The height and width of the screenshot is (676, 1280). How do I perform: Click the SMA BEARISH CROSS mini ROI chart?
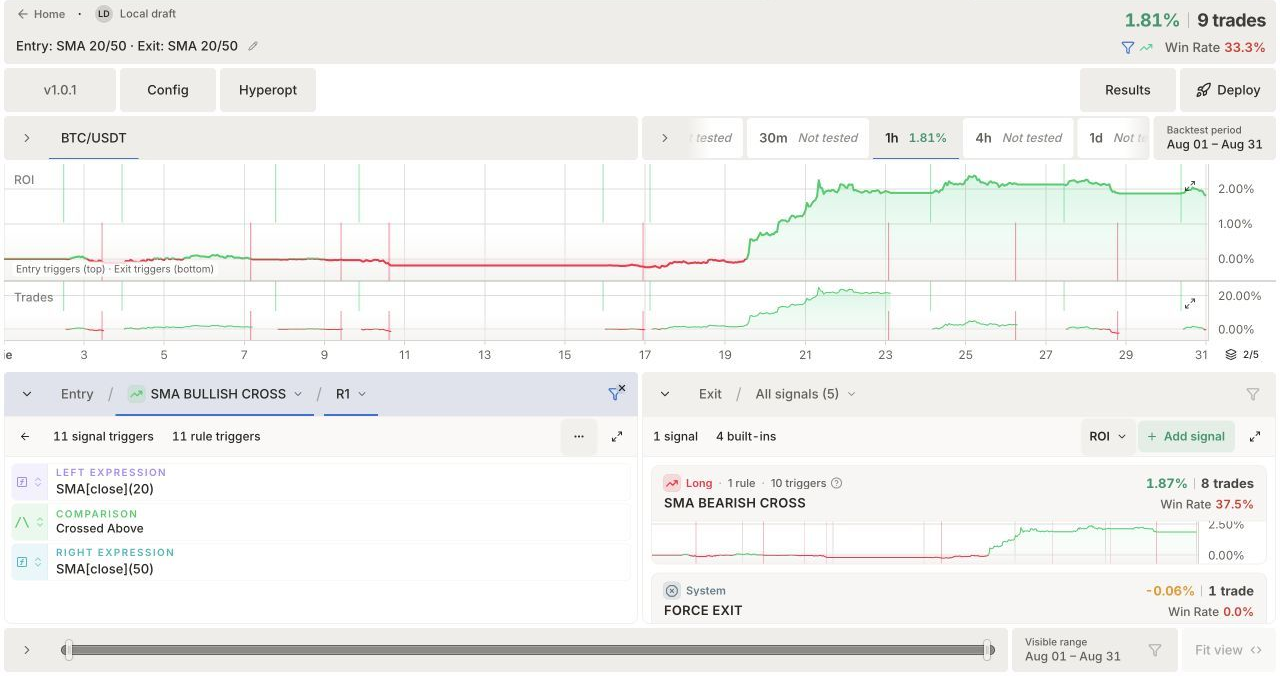coord(924,542)
